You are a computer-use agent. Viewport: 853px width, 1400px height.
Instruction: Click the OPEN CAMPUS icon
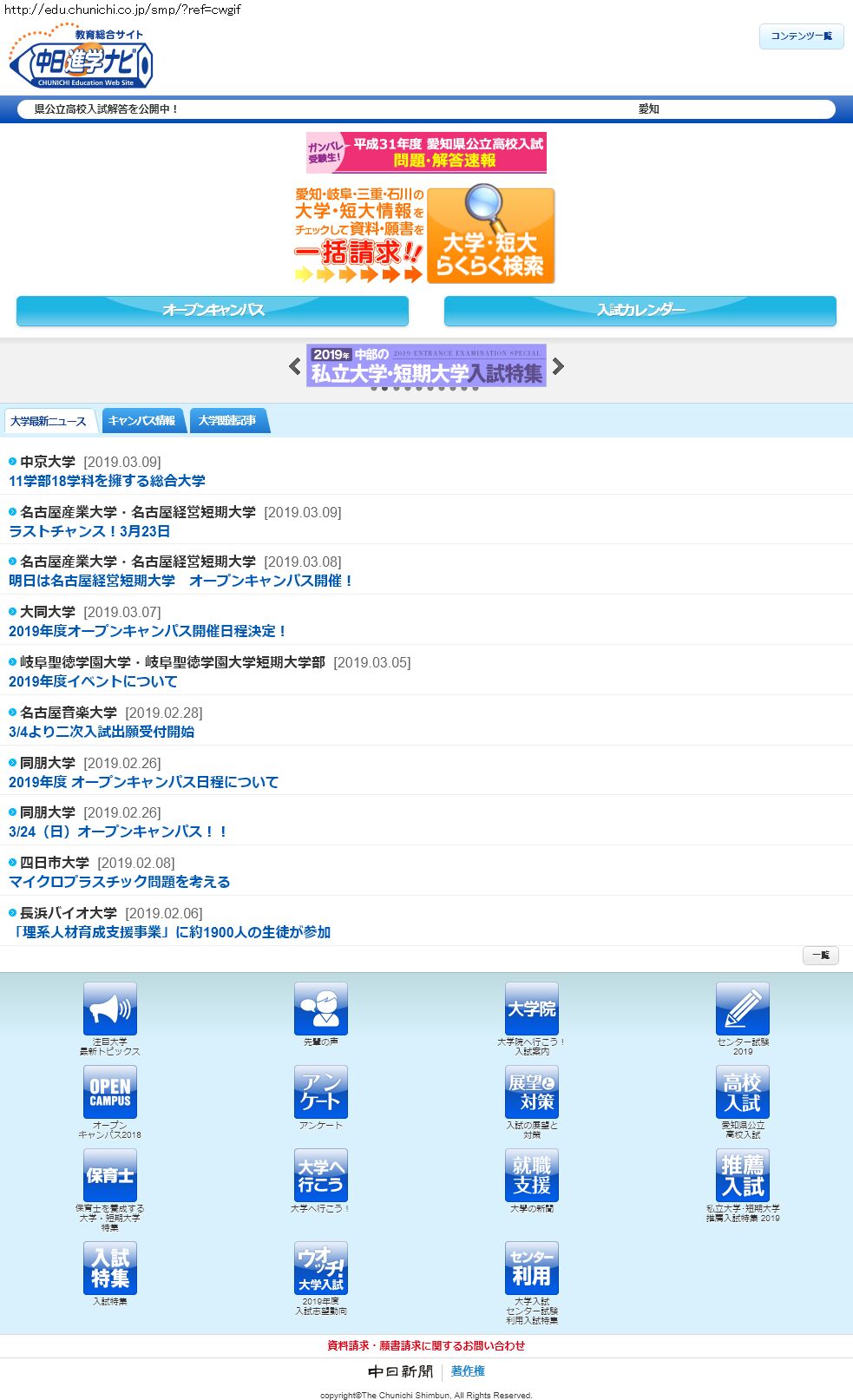109,1092
